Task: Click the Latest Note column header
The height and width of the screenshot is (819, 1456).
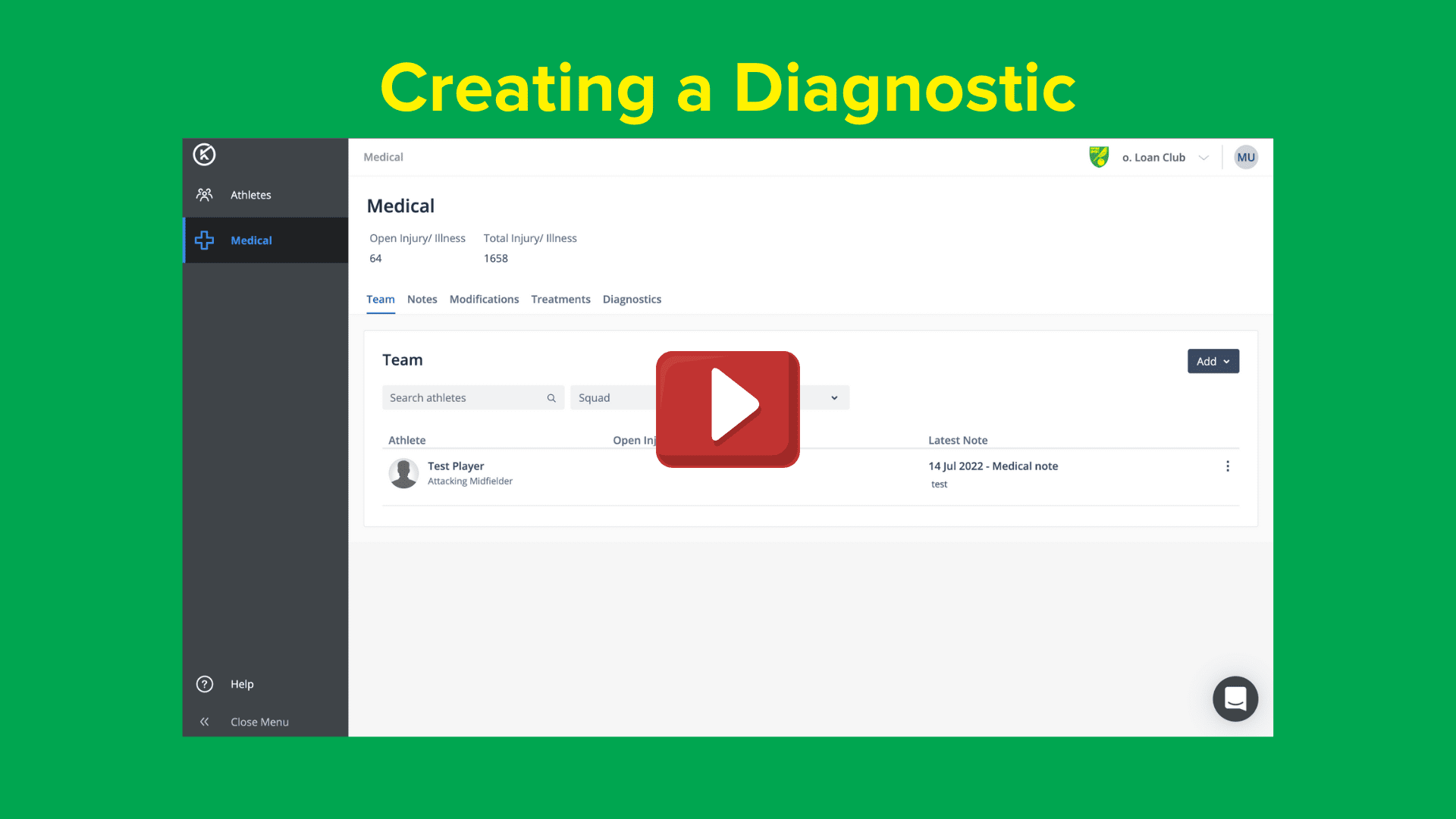Action: (x=958, y=440)
